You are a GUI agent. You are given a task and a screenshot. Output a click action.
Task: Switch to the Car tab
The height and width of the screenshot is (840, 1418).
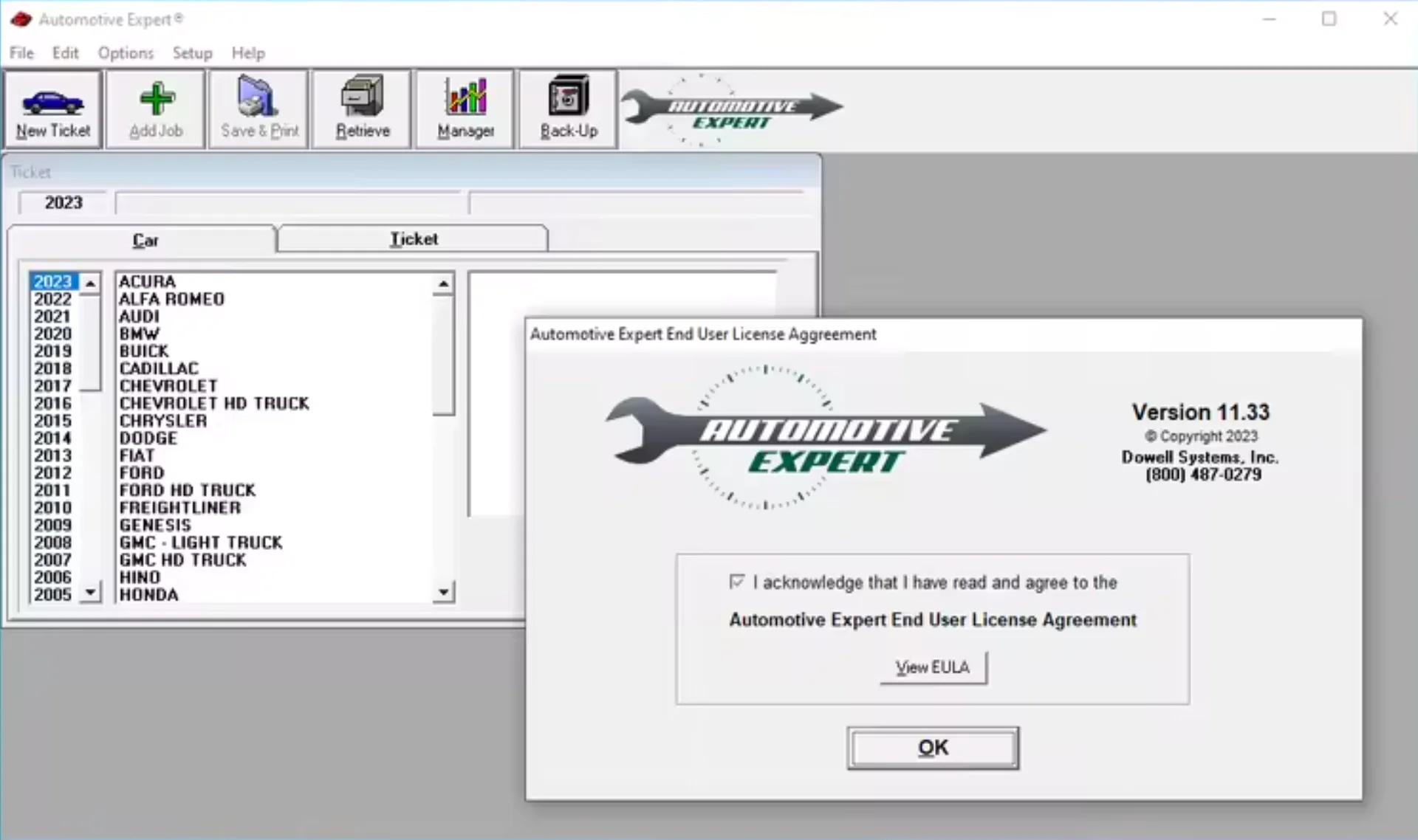tap(145, 240)
